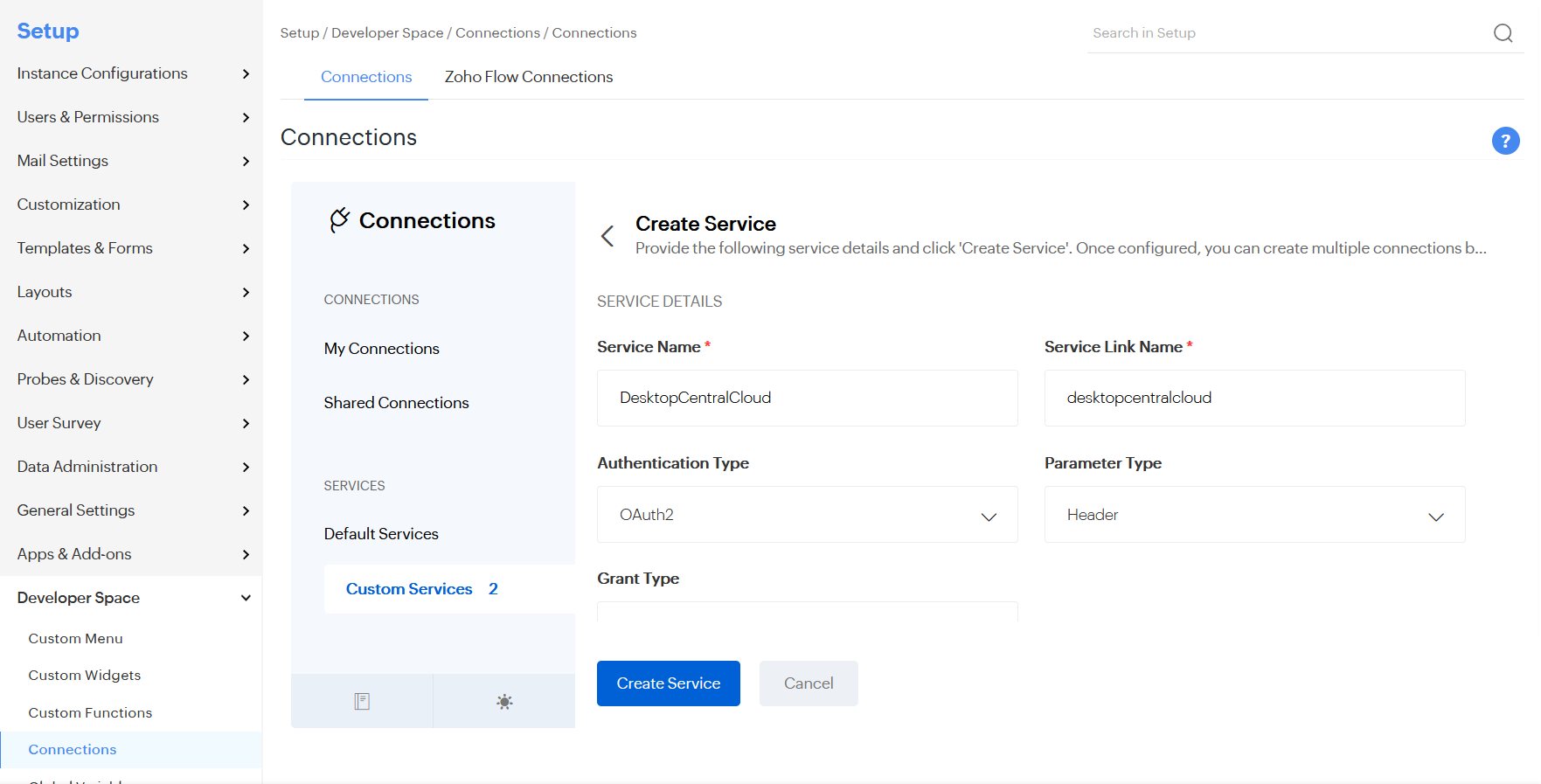Expand Instance Configurations menu
The width and height of the screenshot is (1541, 784).
click(131, 73)
